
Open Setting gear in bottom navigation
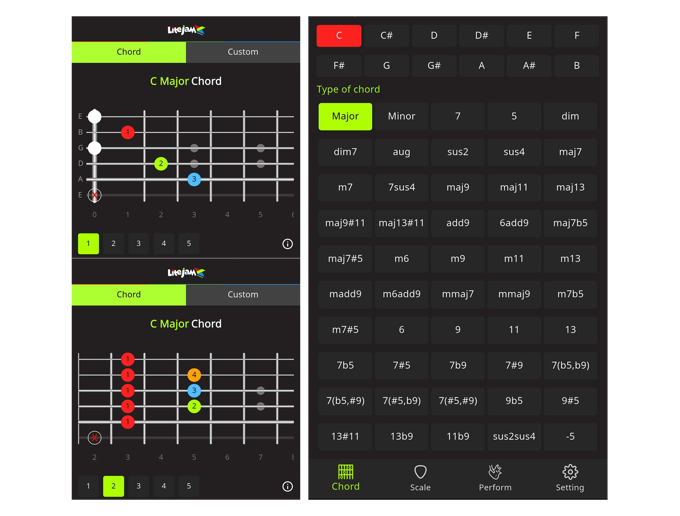(570, 477)
